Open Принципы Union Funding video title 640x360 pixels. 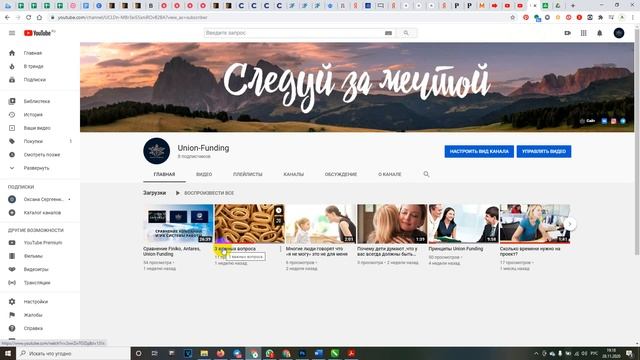click(x=456, y=249)
